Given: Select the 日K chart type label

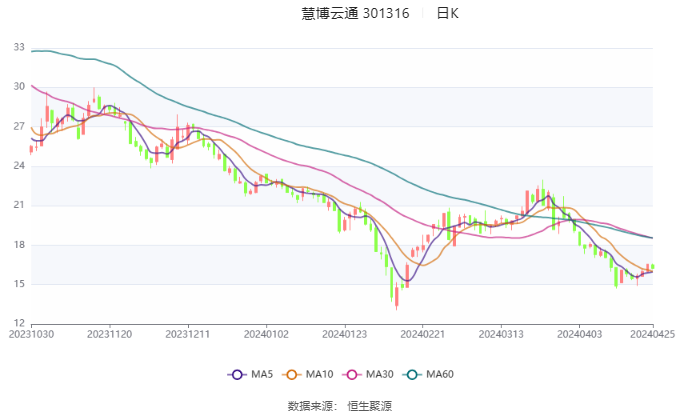Looking at the screenshot, I should tap(447, 14).
